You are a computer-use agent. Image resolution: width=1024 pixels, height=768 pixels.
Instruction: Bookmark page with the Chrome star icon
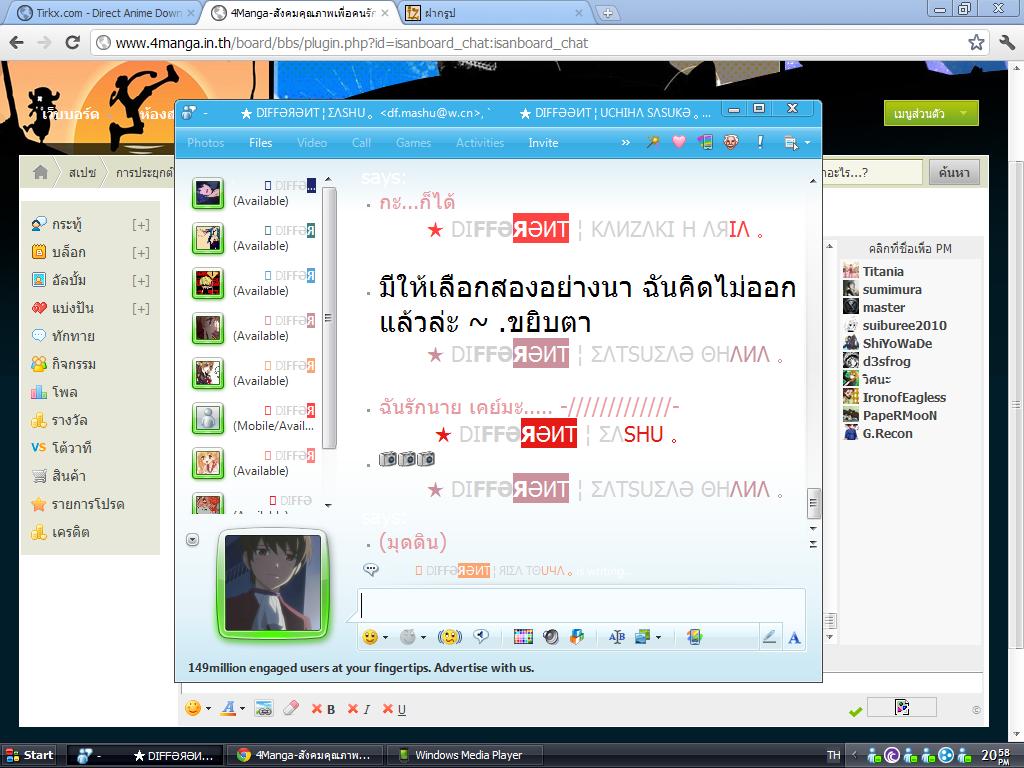coord(976,42)
